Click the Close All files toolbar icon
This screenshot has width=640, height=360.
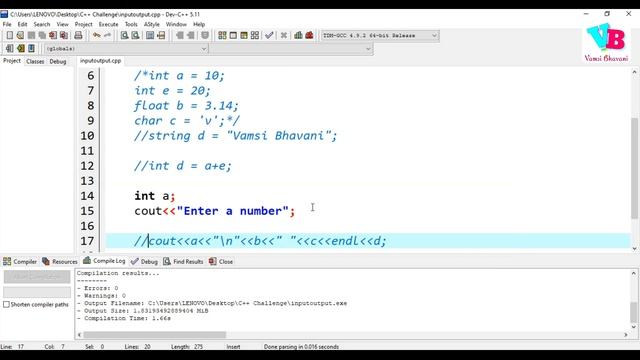pos(64,36)
